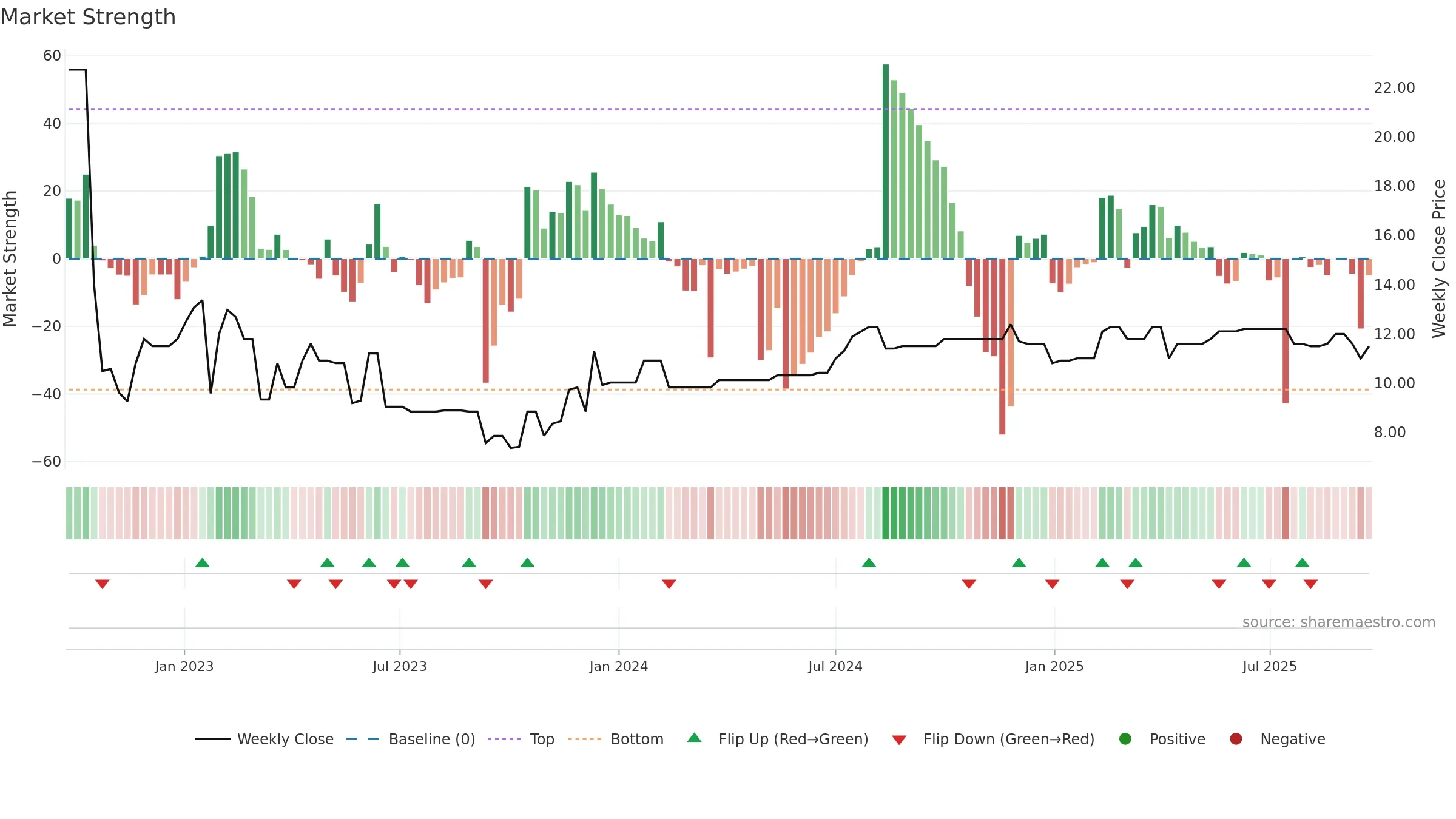Click the 'Market Strength' chart title
Image resolution: width=1456 pixels, height=819 pixels.
coord(88,17)
